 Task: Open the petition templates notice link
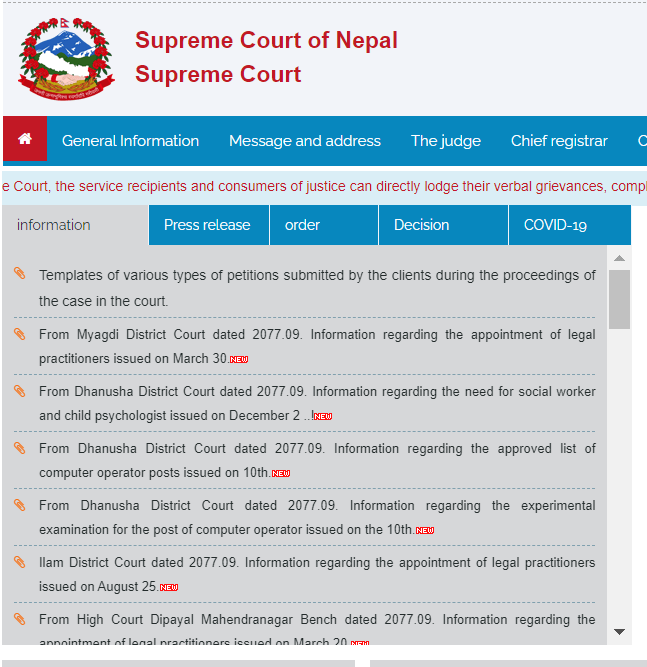click(x=317, y=288)
